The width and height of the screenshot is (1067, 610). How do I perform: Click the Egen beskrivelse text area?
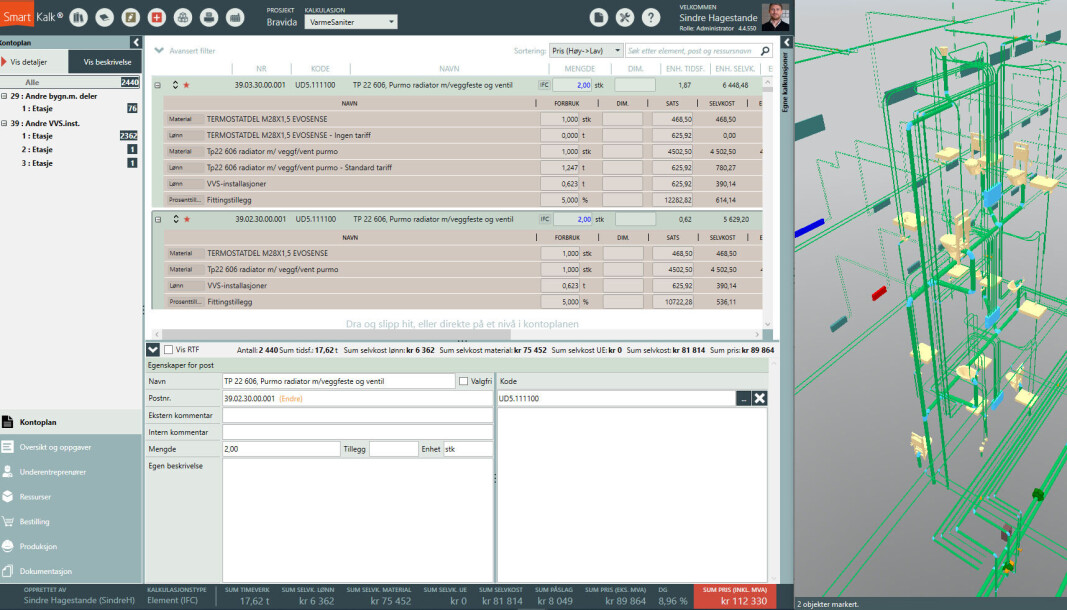pos(358,521)
